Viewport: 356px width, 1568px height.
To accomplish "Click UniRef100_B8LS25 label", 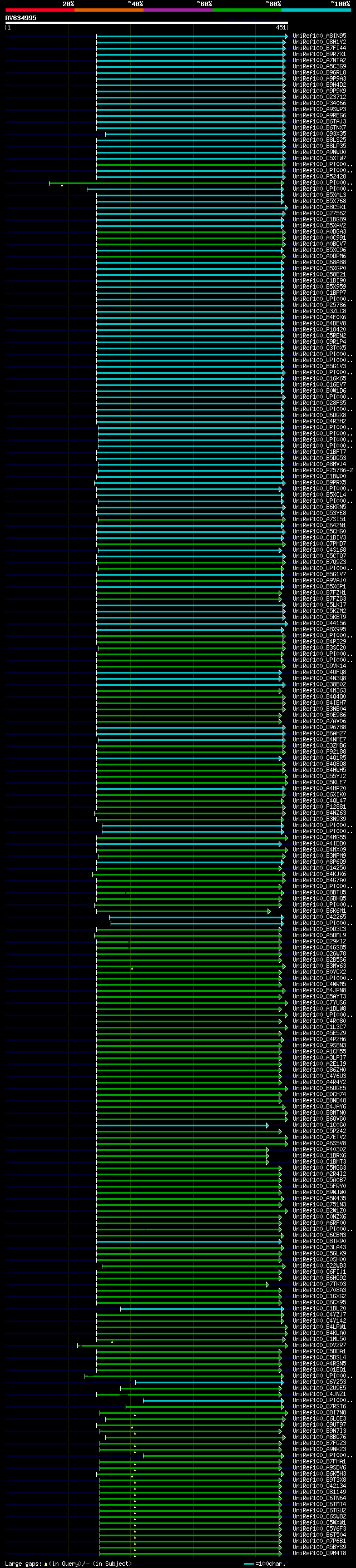I will pos(319,140).
